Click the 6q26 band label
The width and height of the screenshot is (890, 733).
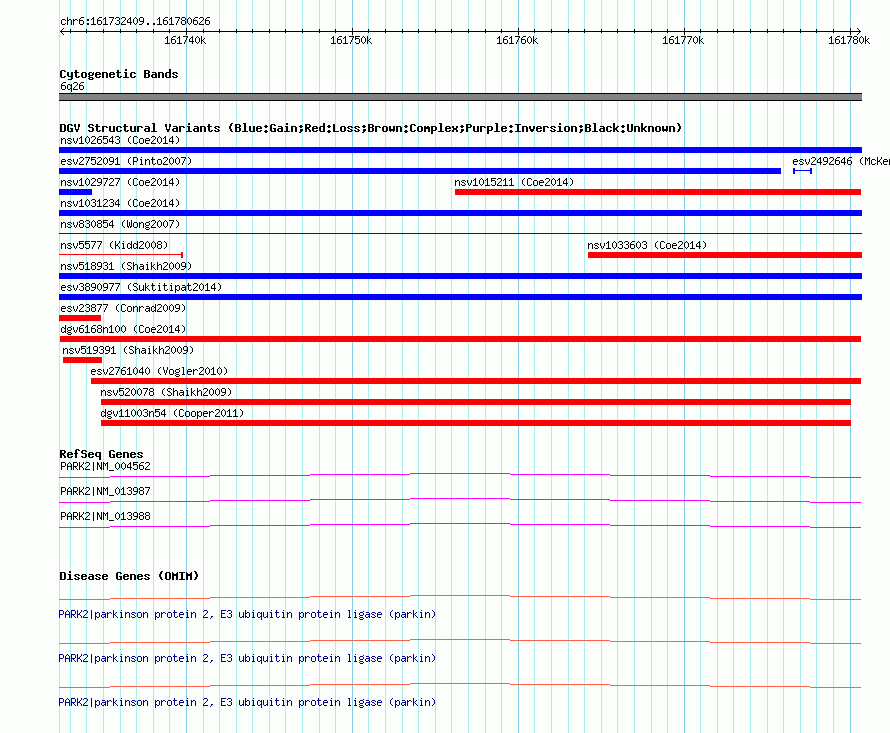pos(72,86)
